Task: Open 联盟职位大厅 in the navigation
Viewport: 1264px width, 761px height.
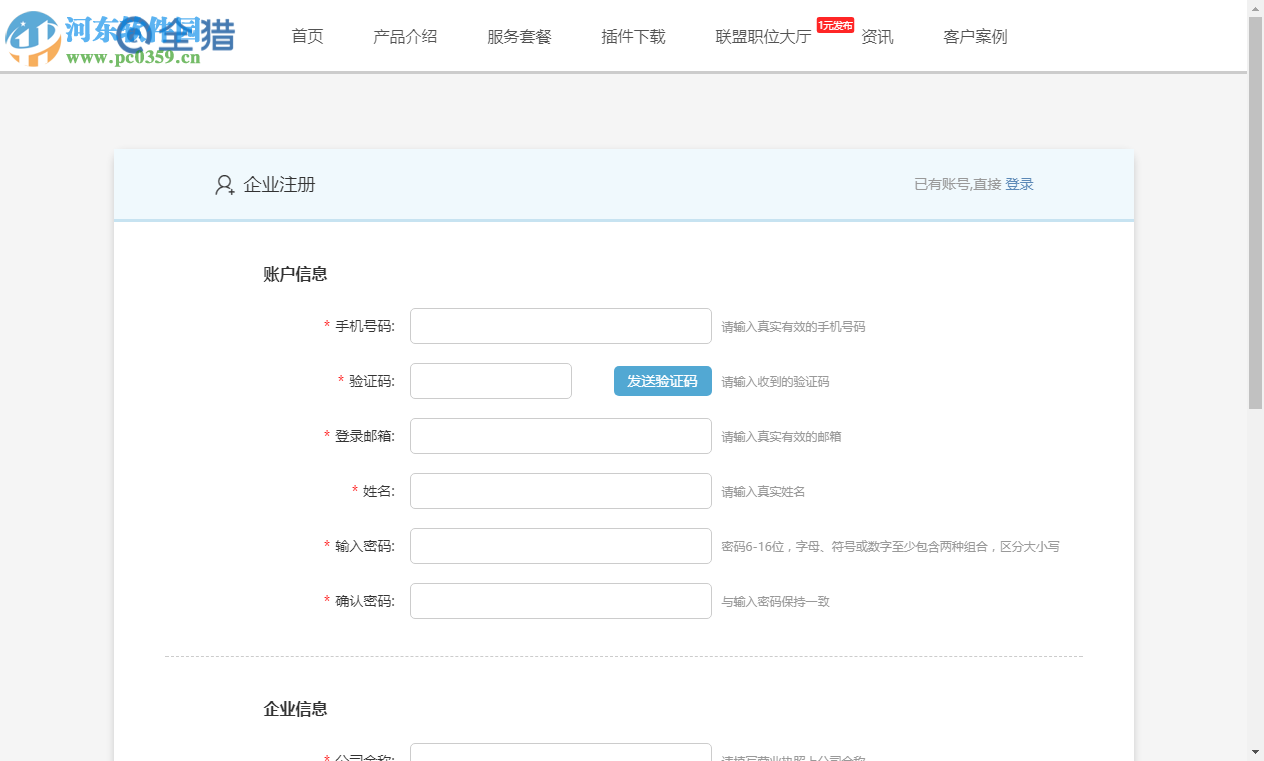Action: click(x=763, y=37)
